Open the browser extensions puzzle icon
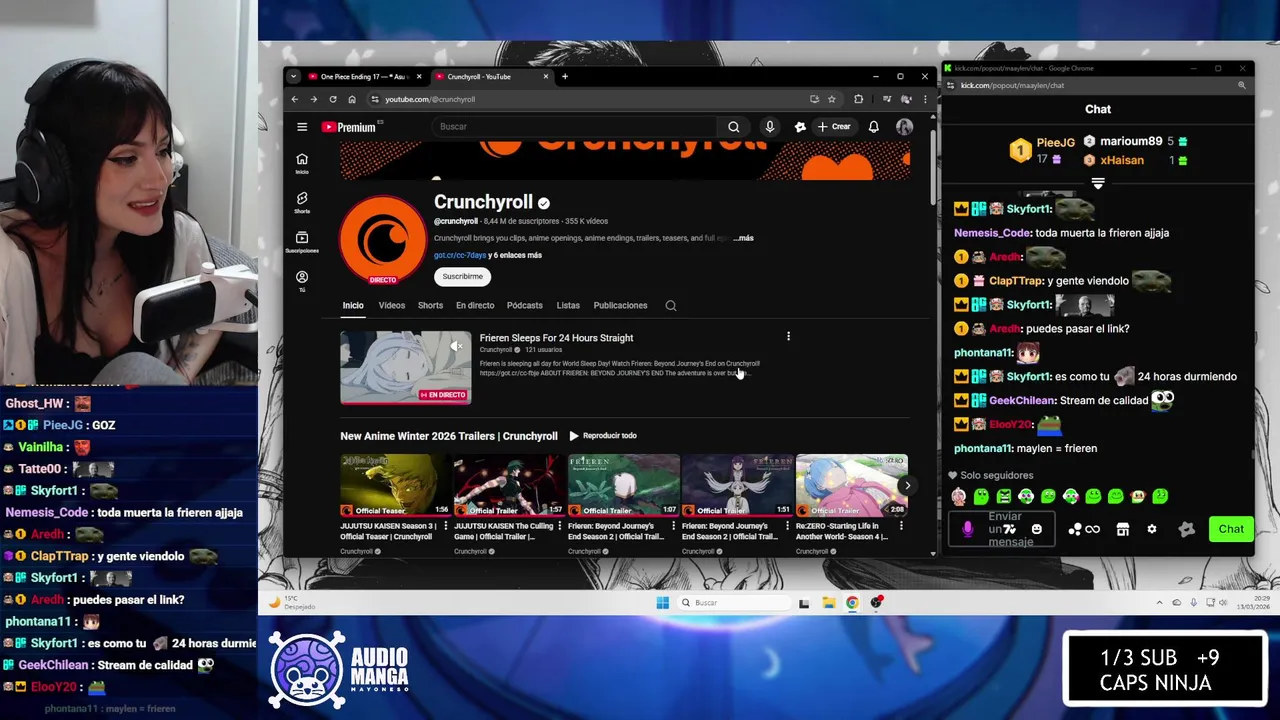1280x720 pixels. coord(858,99)
